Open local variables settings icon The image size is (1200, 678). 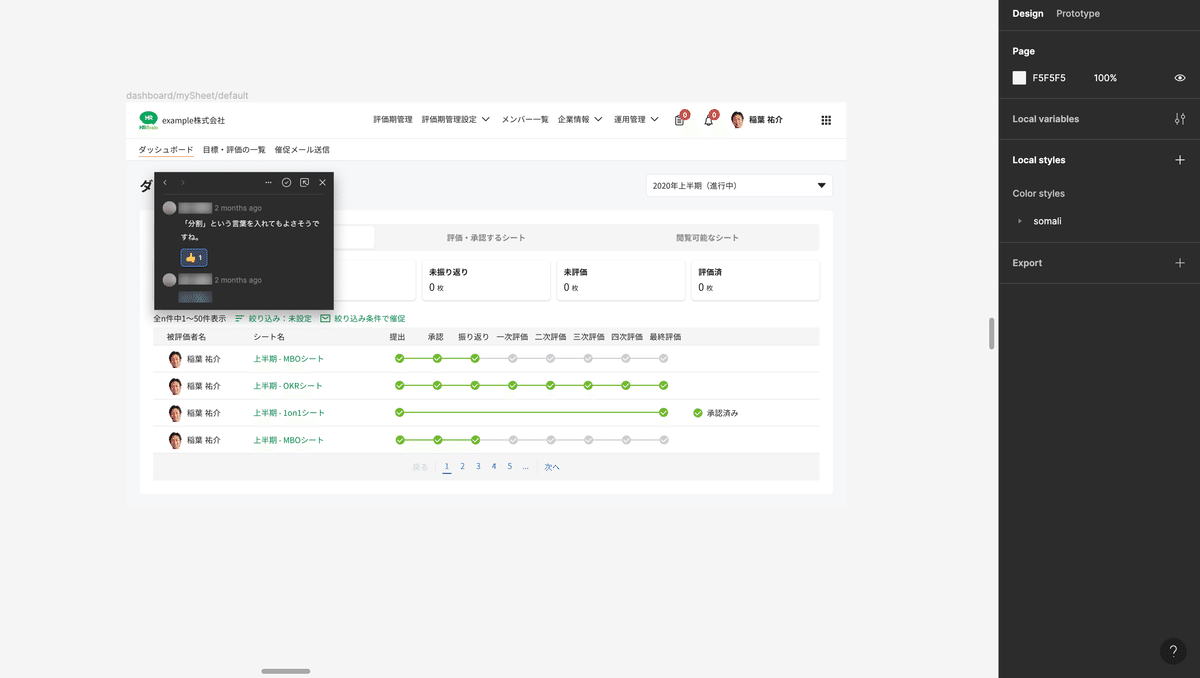[1180, 119]
